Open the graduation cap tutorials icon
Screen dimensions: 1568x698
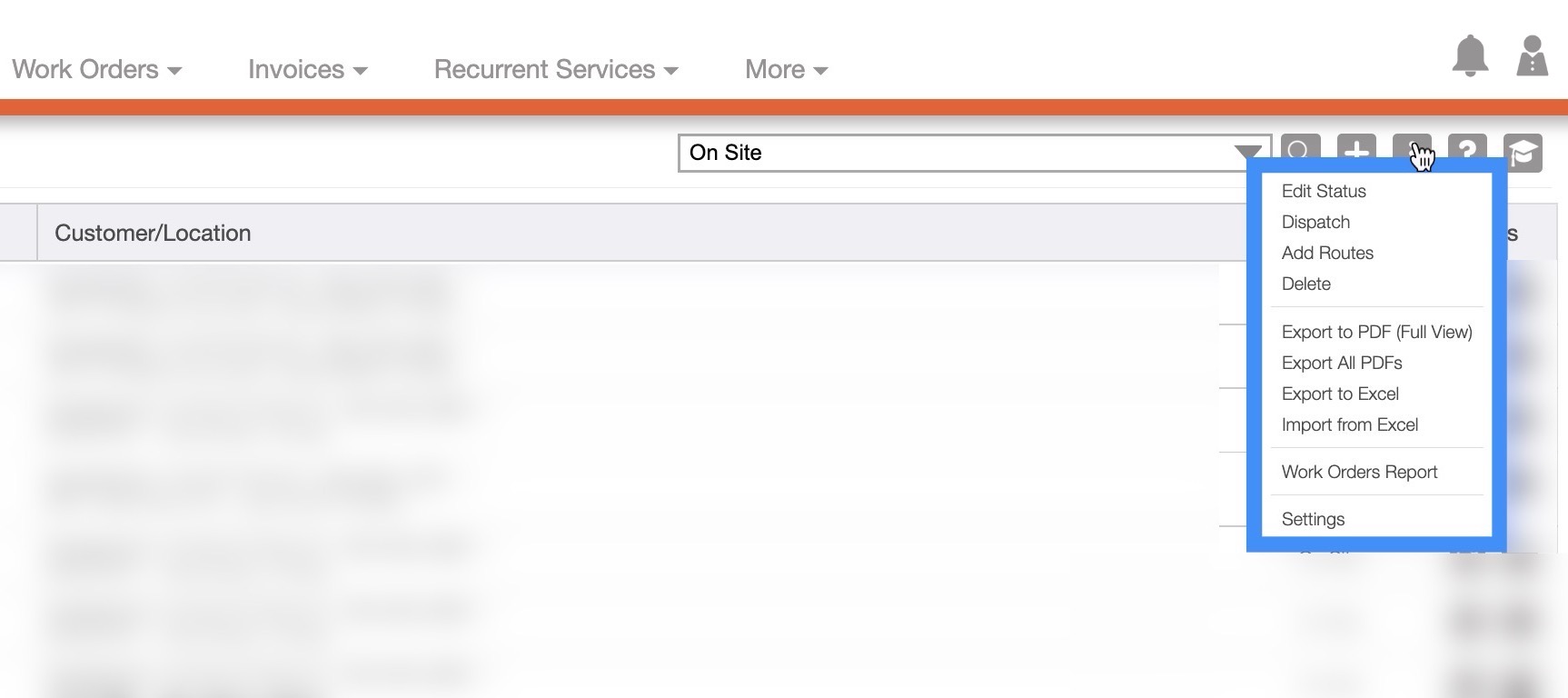1523,153
